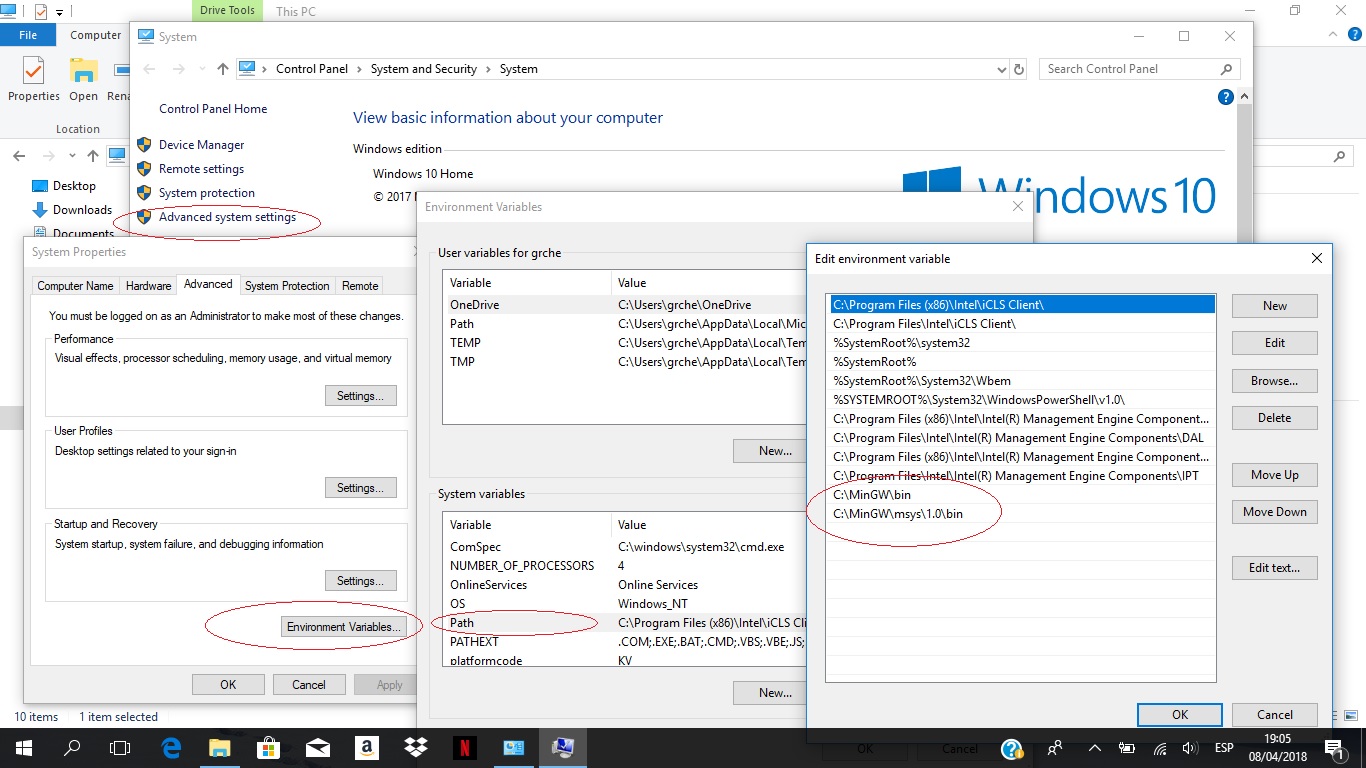This screenshot has width=1366, height=768.
Task: Select Downloads in Explorer navigation pane
Action: pyautogui.click(x=82, y=209)
